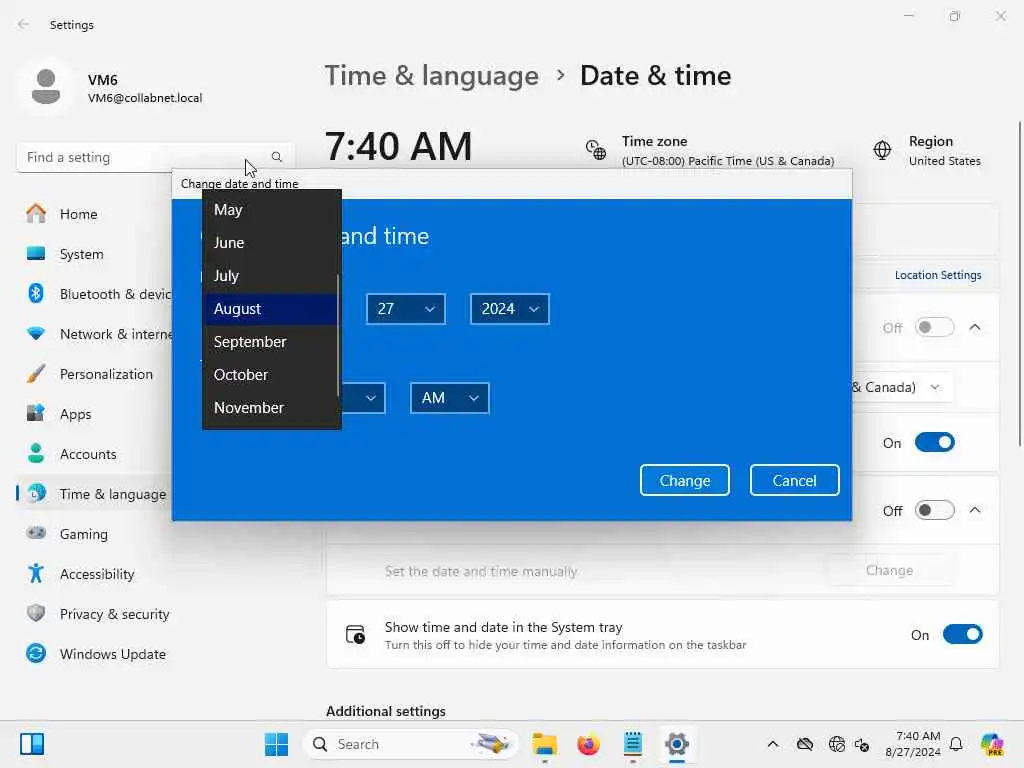
Task: Select July in month list
Action: [x=270, y=276]
